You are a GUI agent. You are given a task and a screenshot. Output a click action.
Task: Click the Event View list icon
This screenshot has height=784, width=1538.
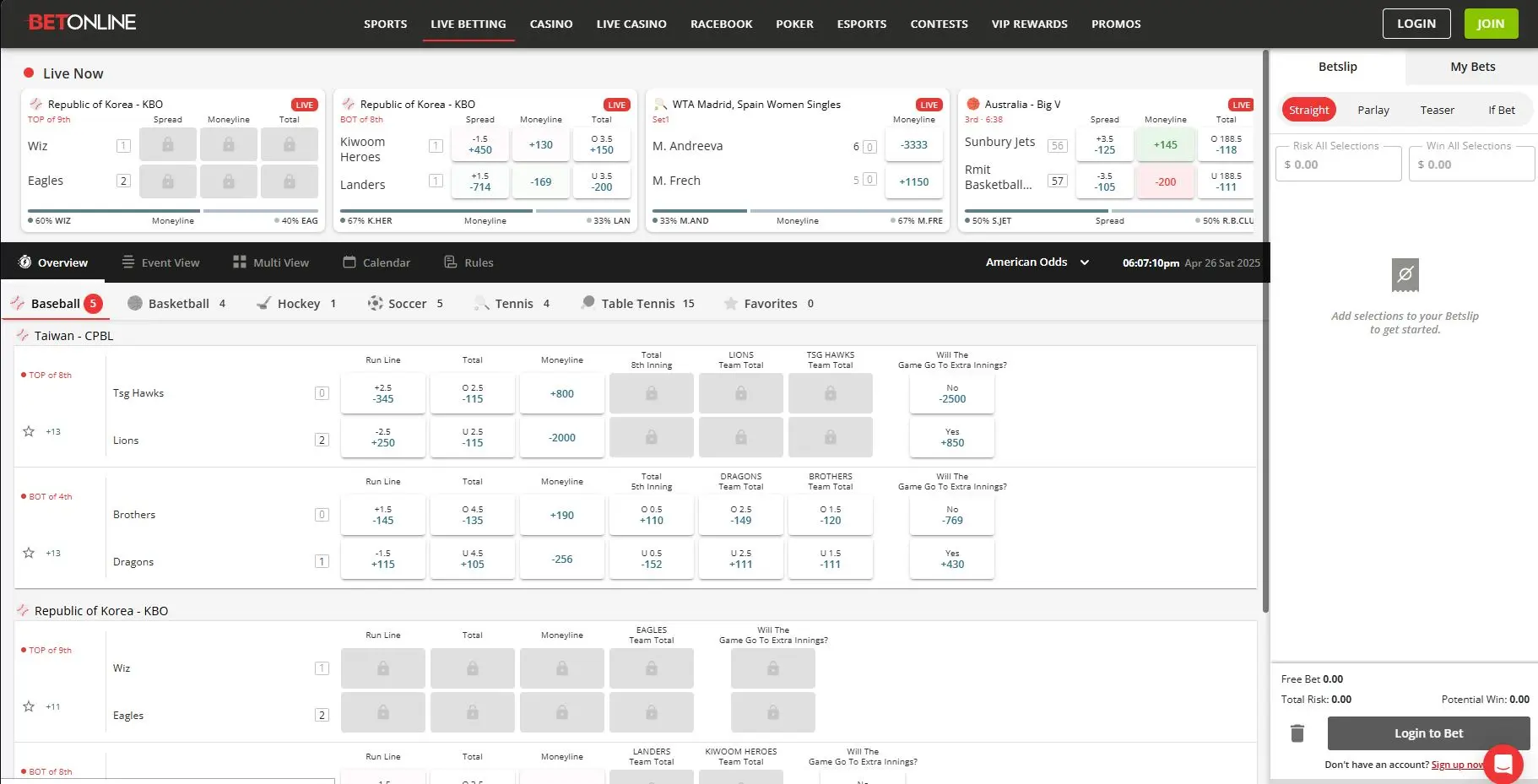coord(128,262)
